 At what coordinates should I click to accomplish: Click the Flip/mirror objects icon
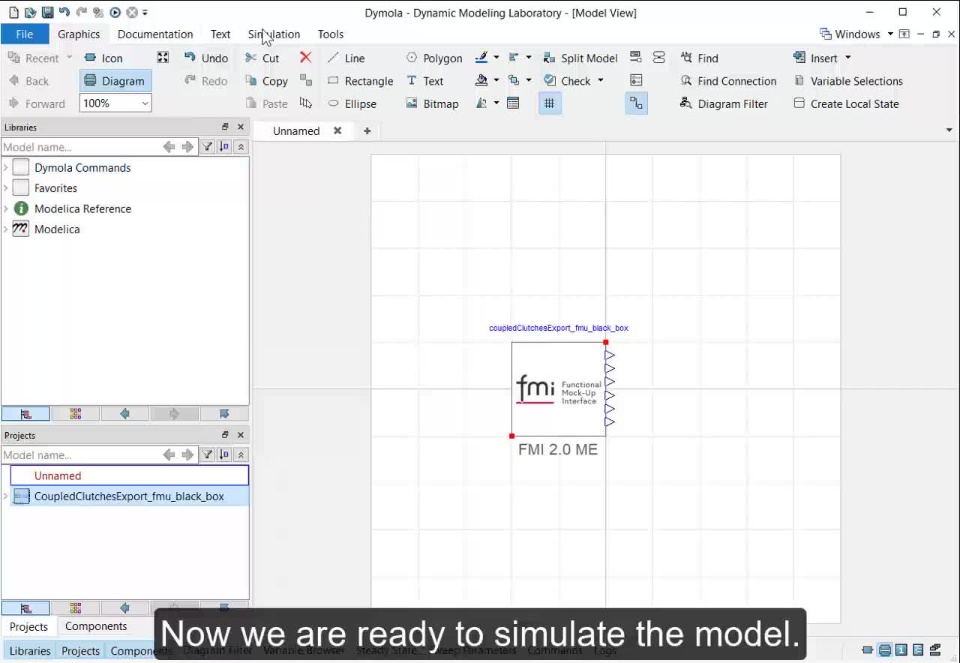tap(481, 103)
